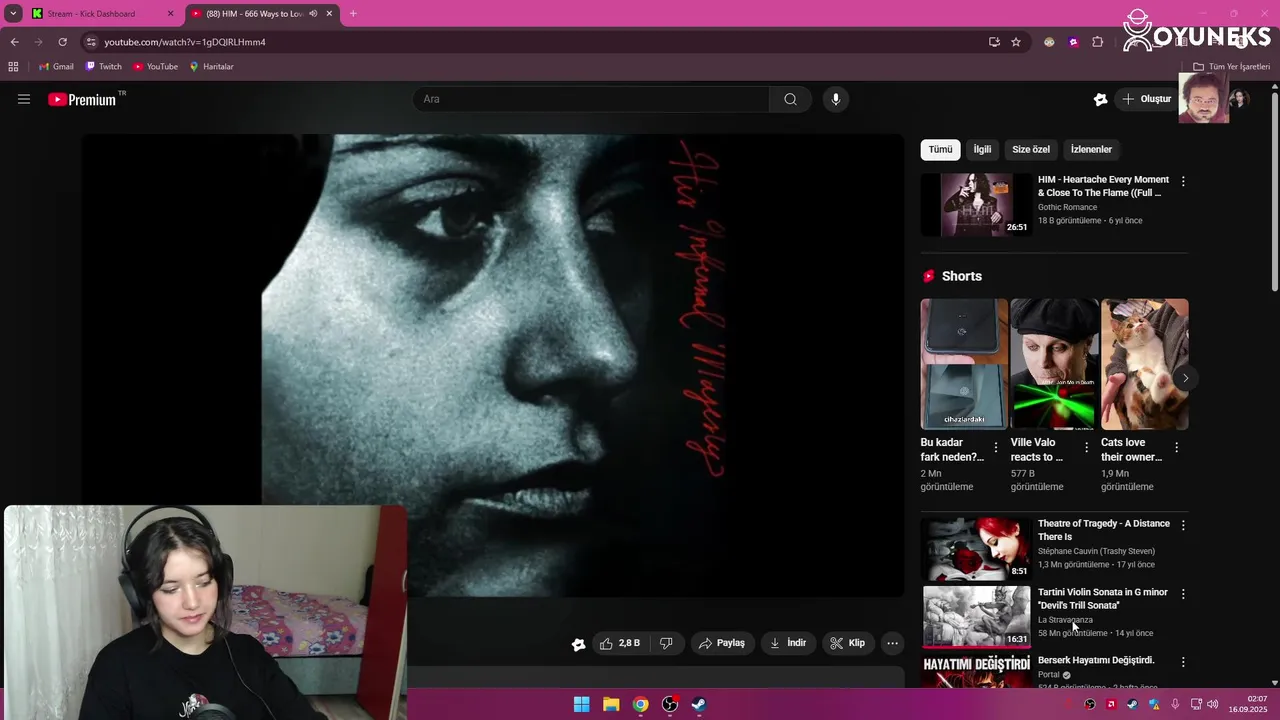1280x720 pixels.
Task: Open the browser Extensions puzzle icon
Action: [x=1097, y=42]
